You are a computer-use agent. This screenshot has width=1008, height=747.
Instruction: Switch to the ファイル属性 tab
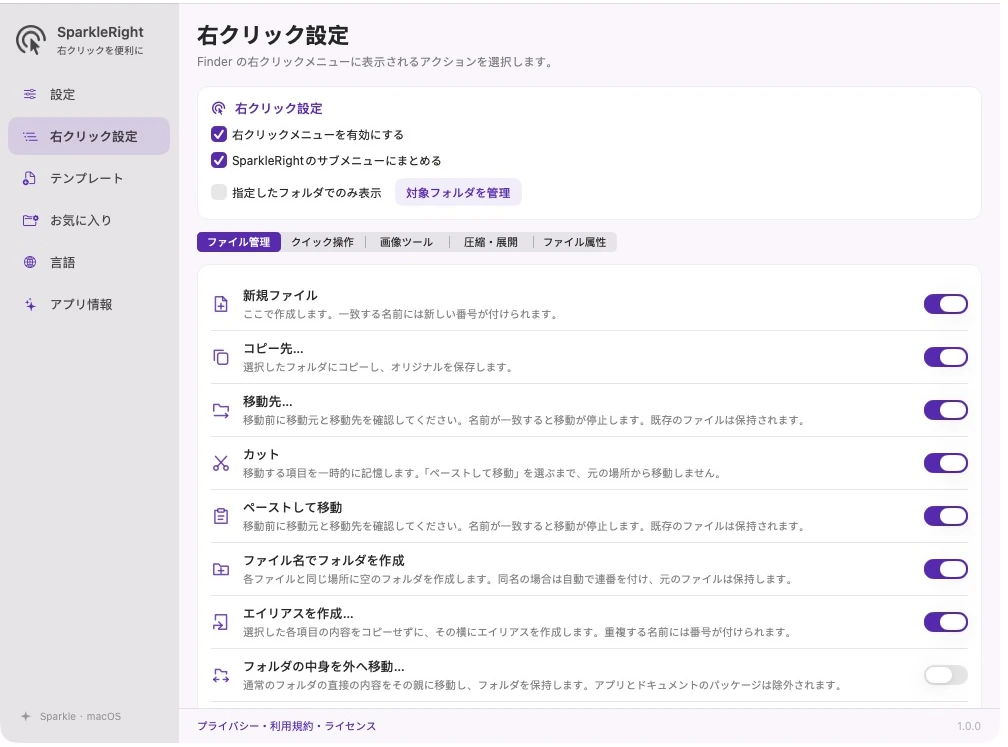click(x=575, y=242)
